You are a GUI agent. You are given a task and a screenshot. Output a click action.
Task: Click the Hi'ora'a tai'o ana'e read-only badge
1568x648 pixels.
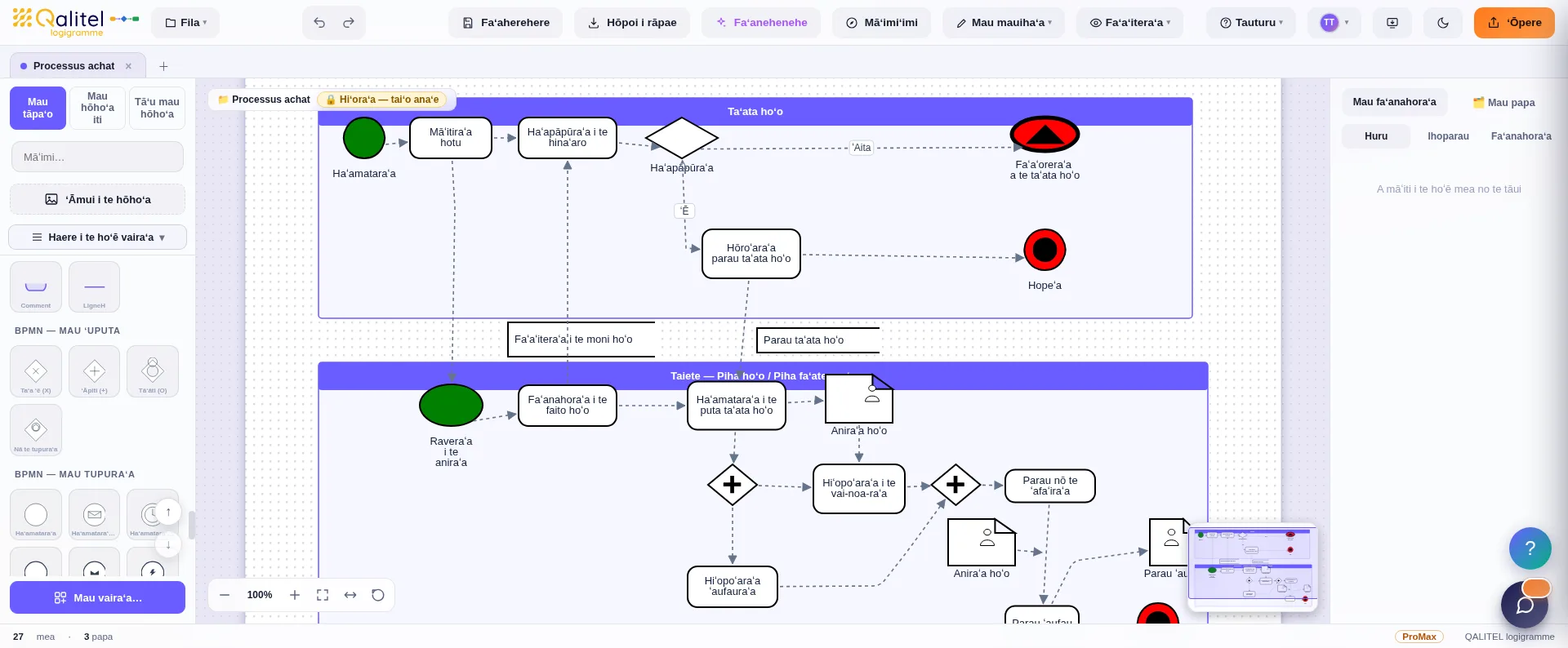(x=382, y=100)
